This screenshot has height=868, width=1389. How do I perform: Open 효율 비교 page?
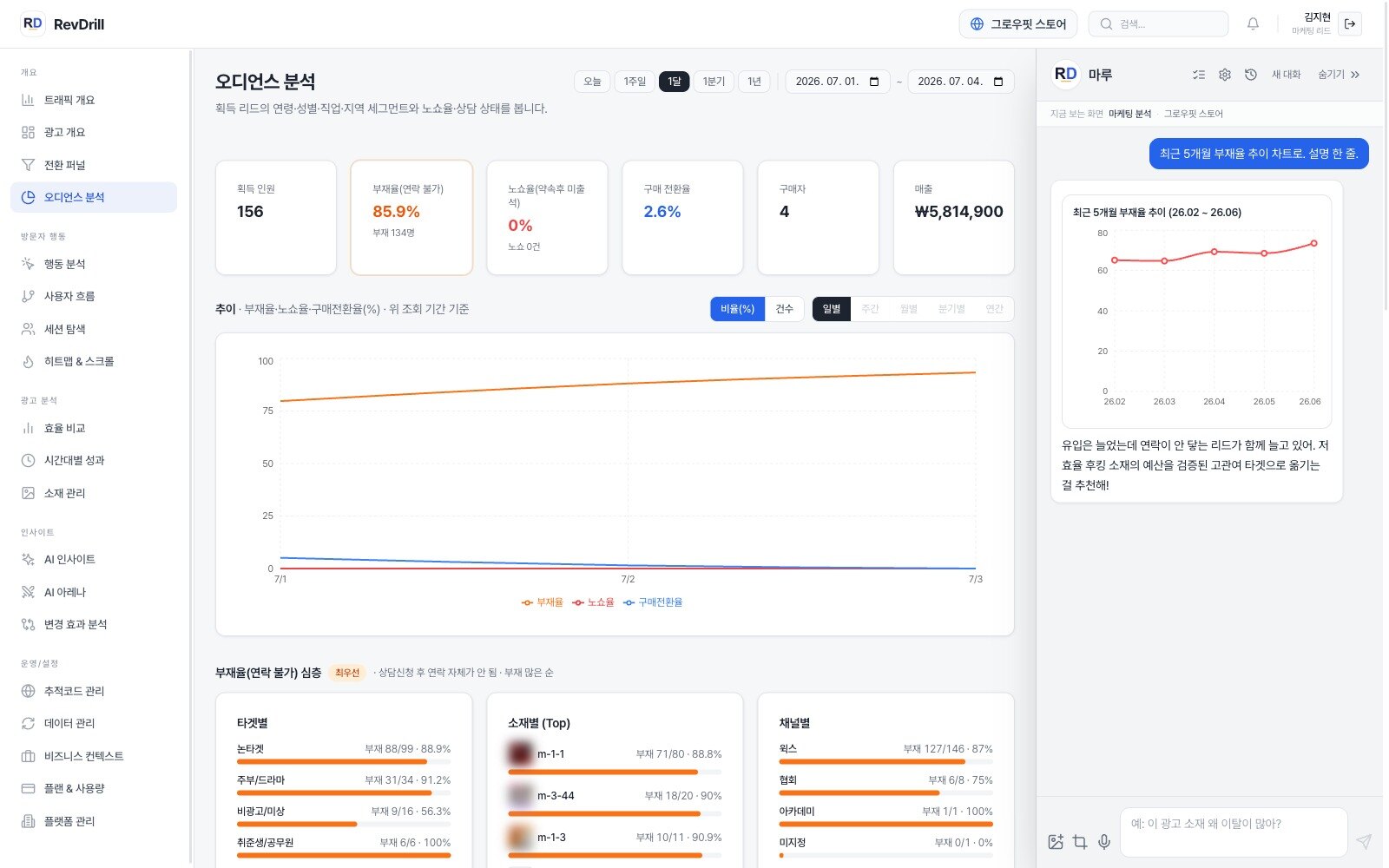[x=93, y=428]
